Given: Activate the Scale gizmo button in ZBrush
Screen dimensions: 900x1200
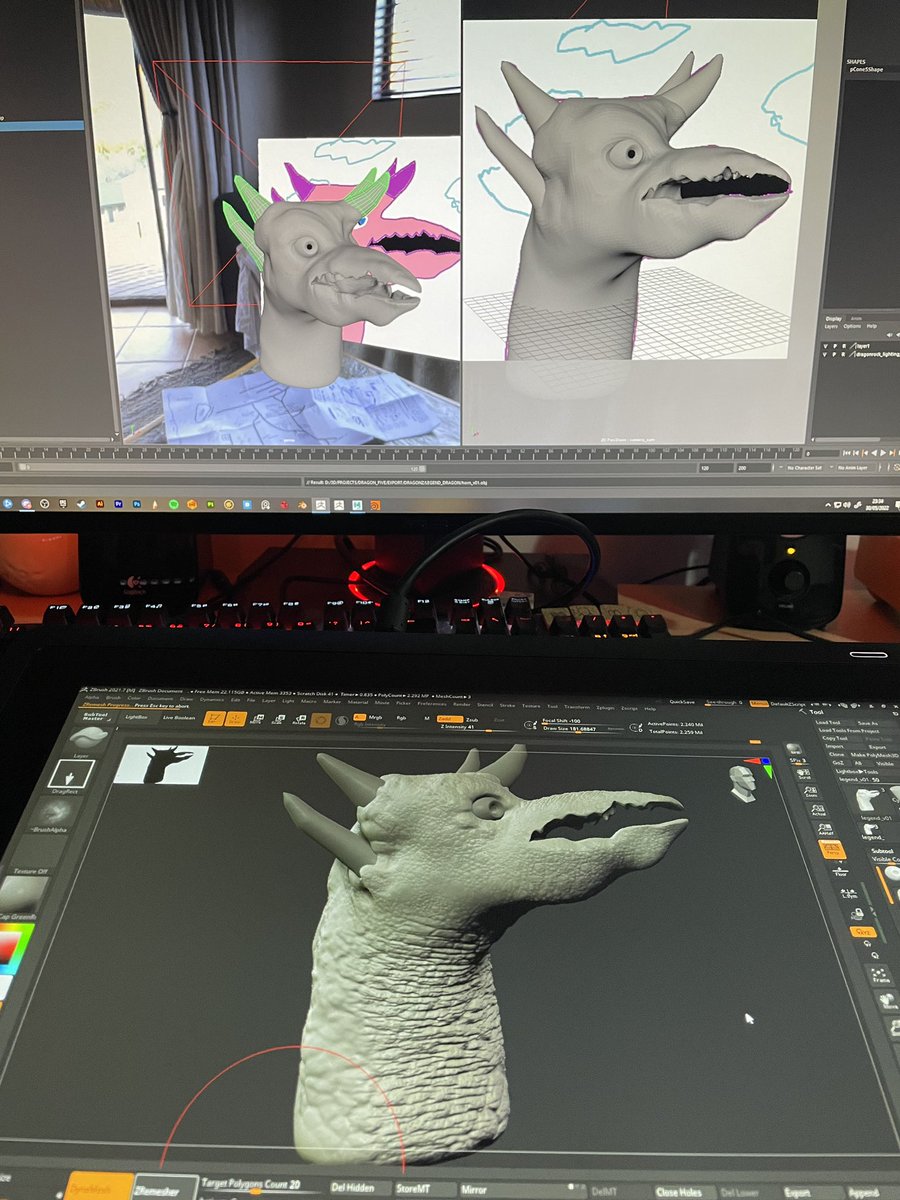Looking at the screenshot, I should click(278, 720).
